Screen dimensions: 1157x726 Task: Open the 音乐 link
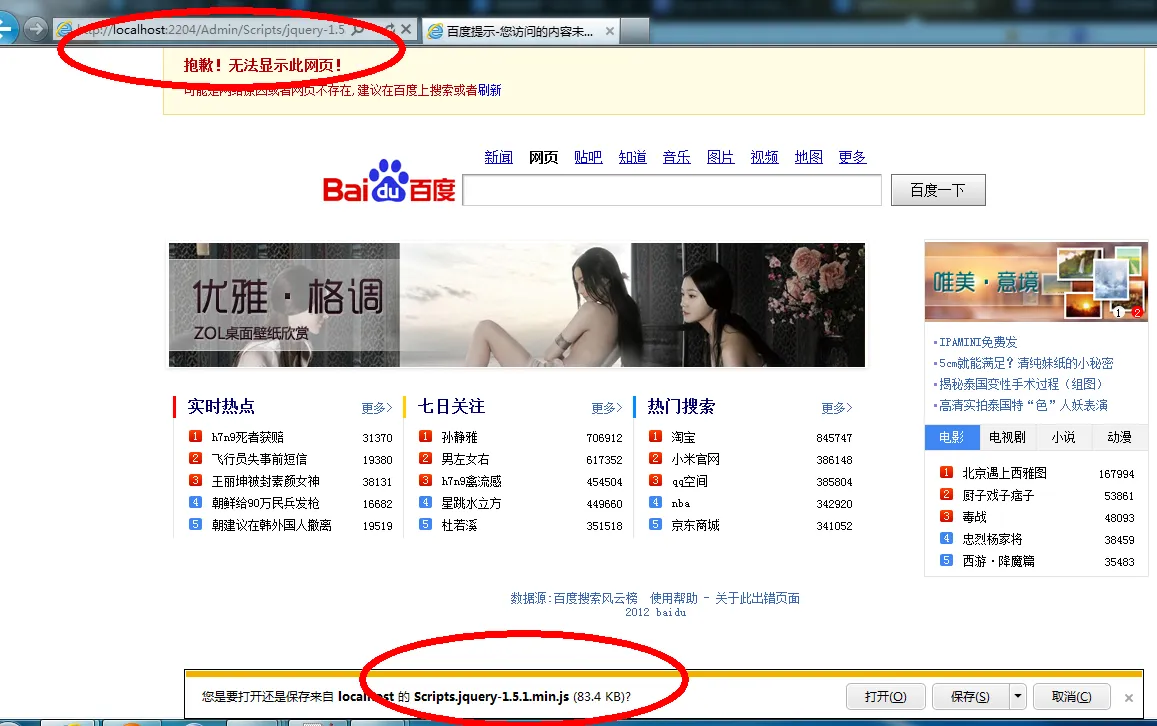pos(677,157)
